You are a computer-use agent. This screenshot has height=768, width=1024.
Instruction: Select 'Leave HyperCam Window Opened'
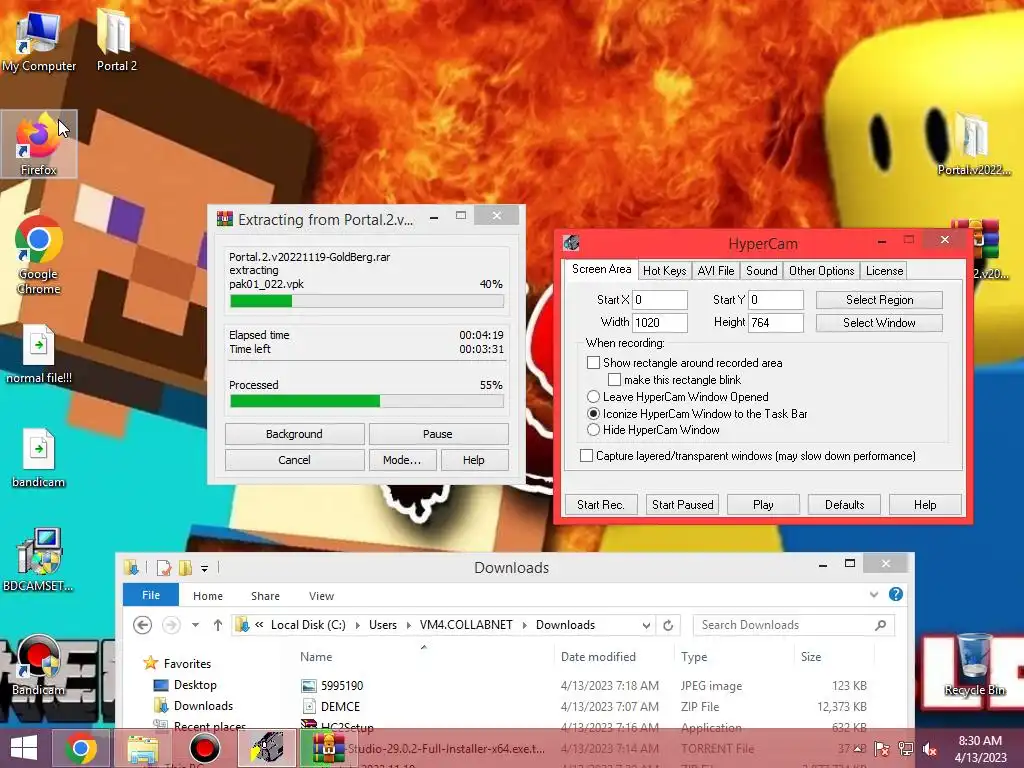(593, 396)
